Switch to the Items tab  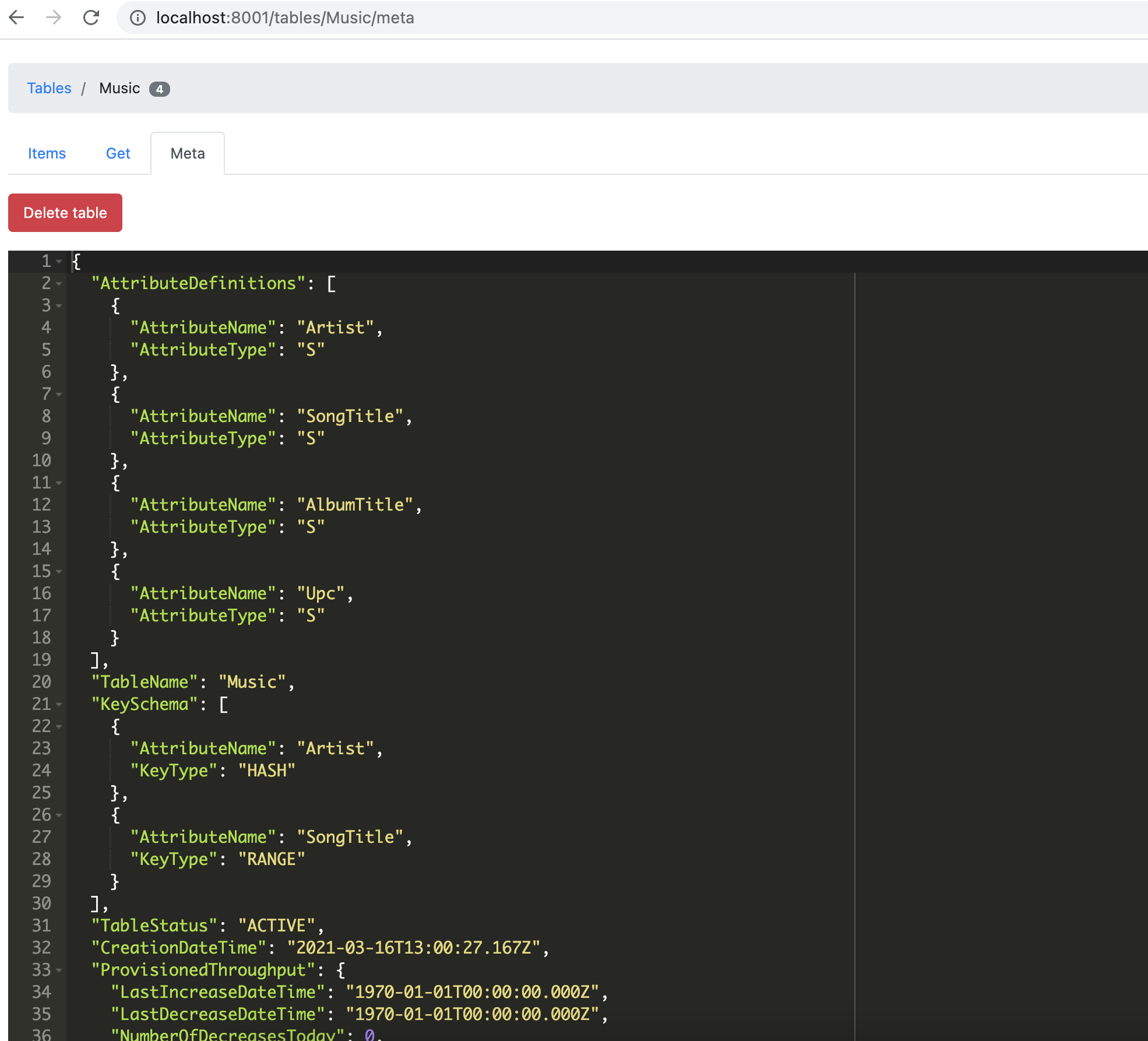[x=46, y=153]
